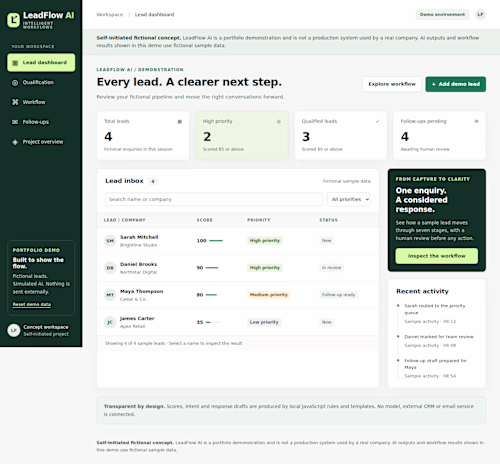Click the Total leads card icon
500x464 pixels.
[x=180, y=122]
